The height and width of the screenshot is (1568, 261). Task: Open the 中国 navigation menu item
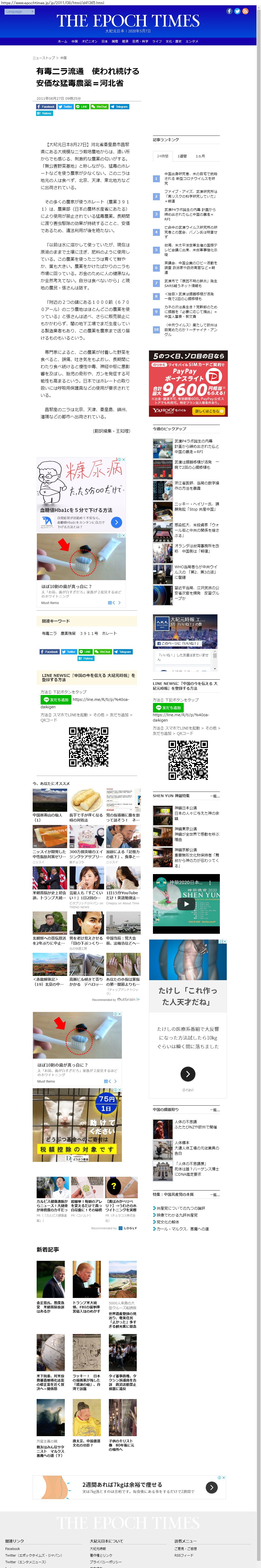pyautogui.click(x=74, y=41)
